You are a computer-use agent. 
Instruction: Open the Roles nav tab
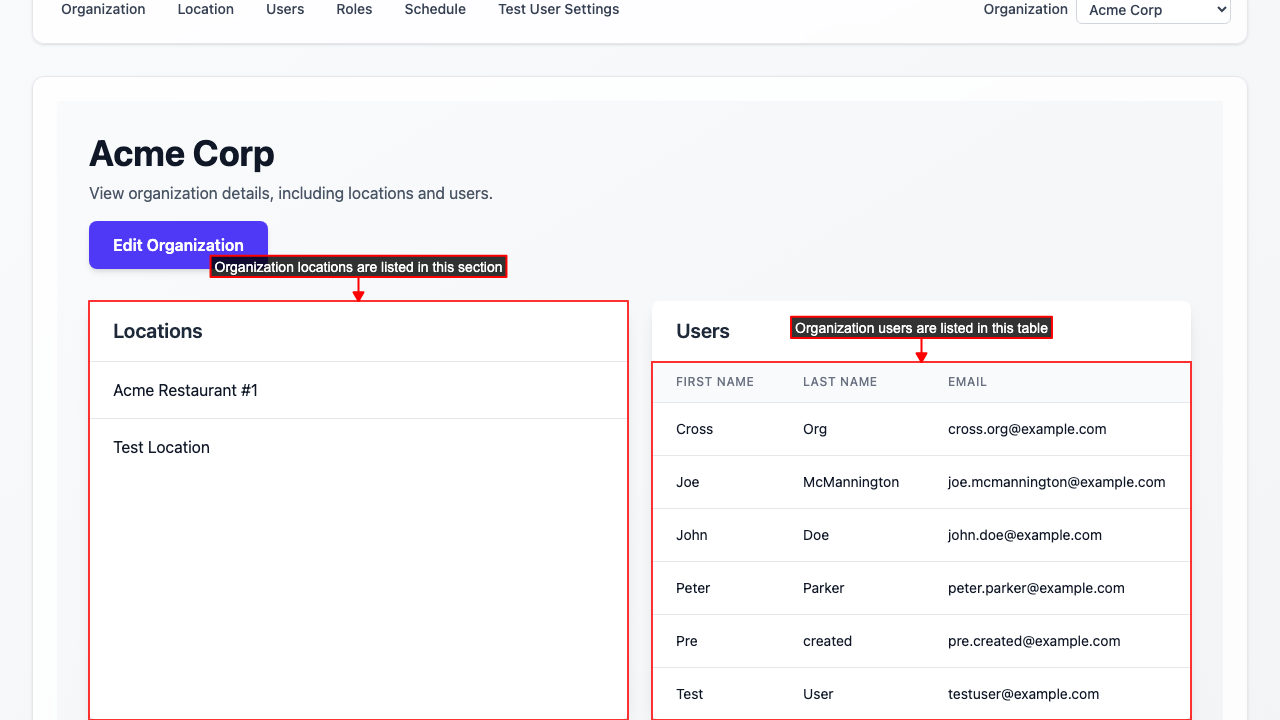click(354, 10)
